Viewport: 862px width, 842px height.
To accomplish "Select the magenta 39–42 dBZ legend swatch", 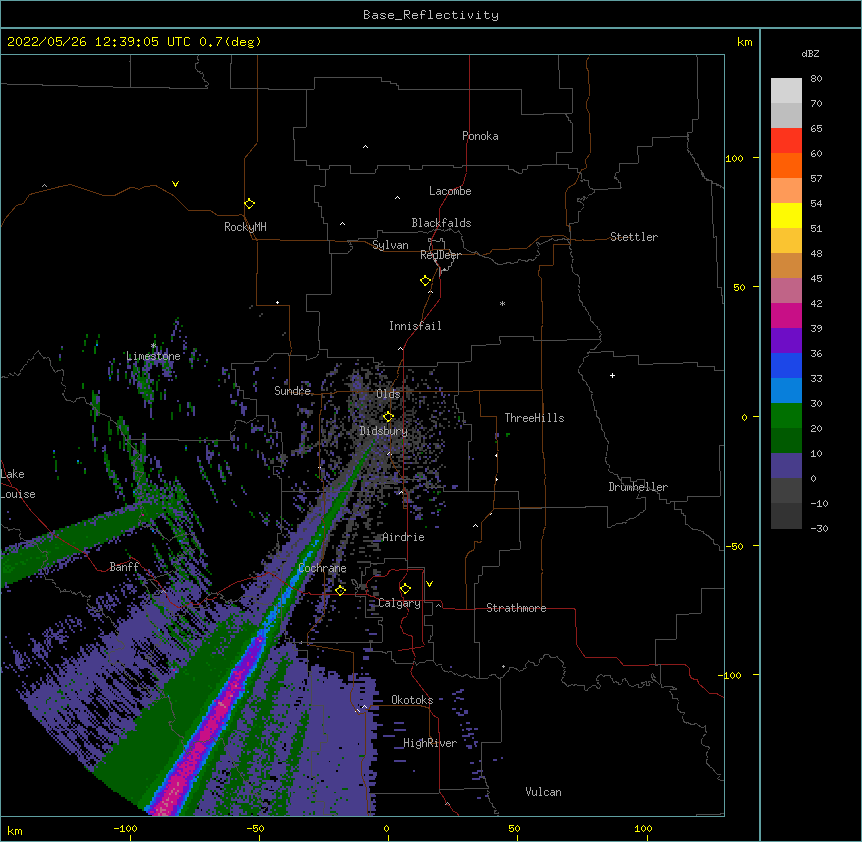I will pos(786,315).
